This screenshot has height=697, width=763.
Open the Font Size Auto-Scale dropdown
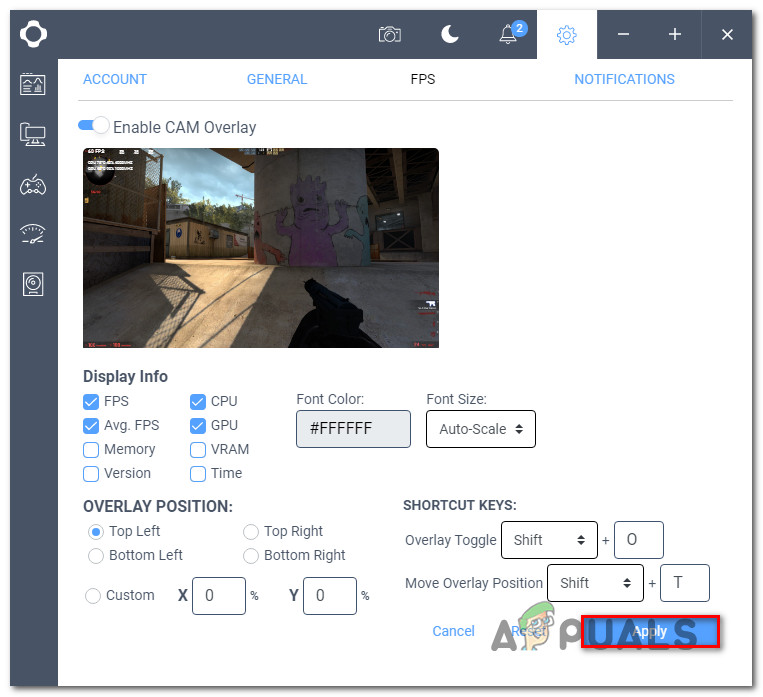tap(481, 429)
